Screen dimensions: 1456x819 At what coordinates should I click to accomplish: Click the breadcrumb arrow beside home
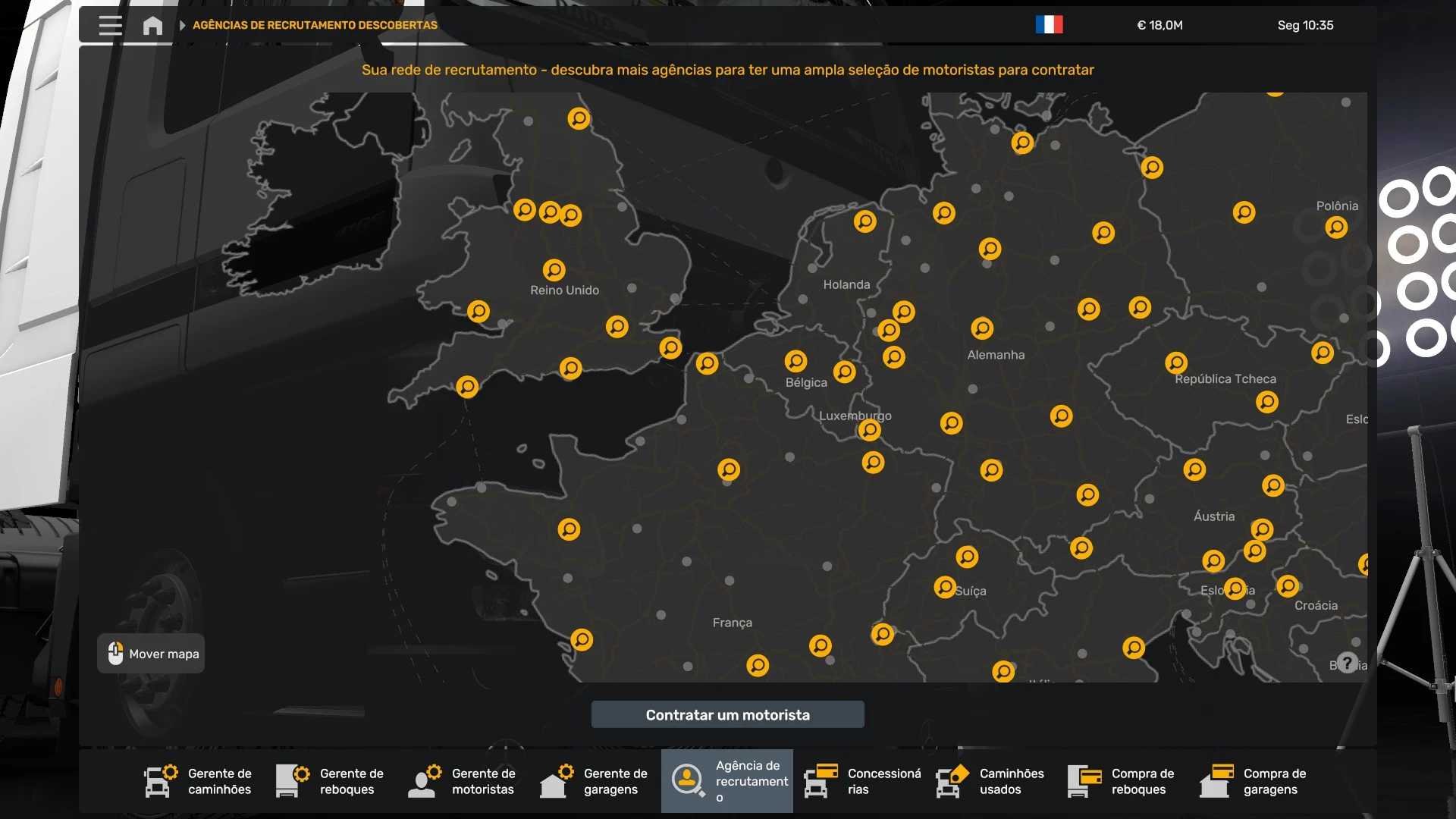(x=182, y=25)
